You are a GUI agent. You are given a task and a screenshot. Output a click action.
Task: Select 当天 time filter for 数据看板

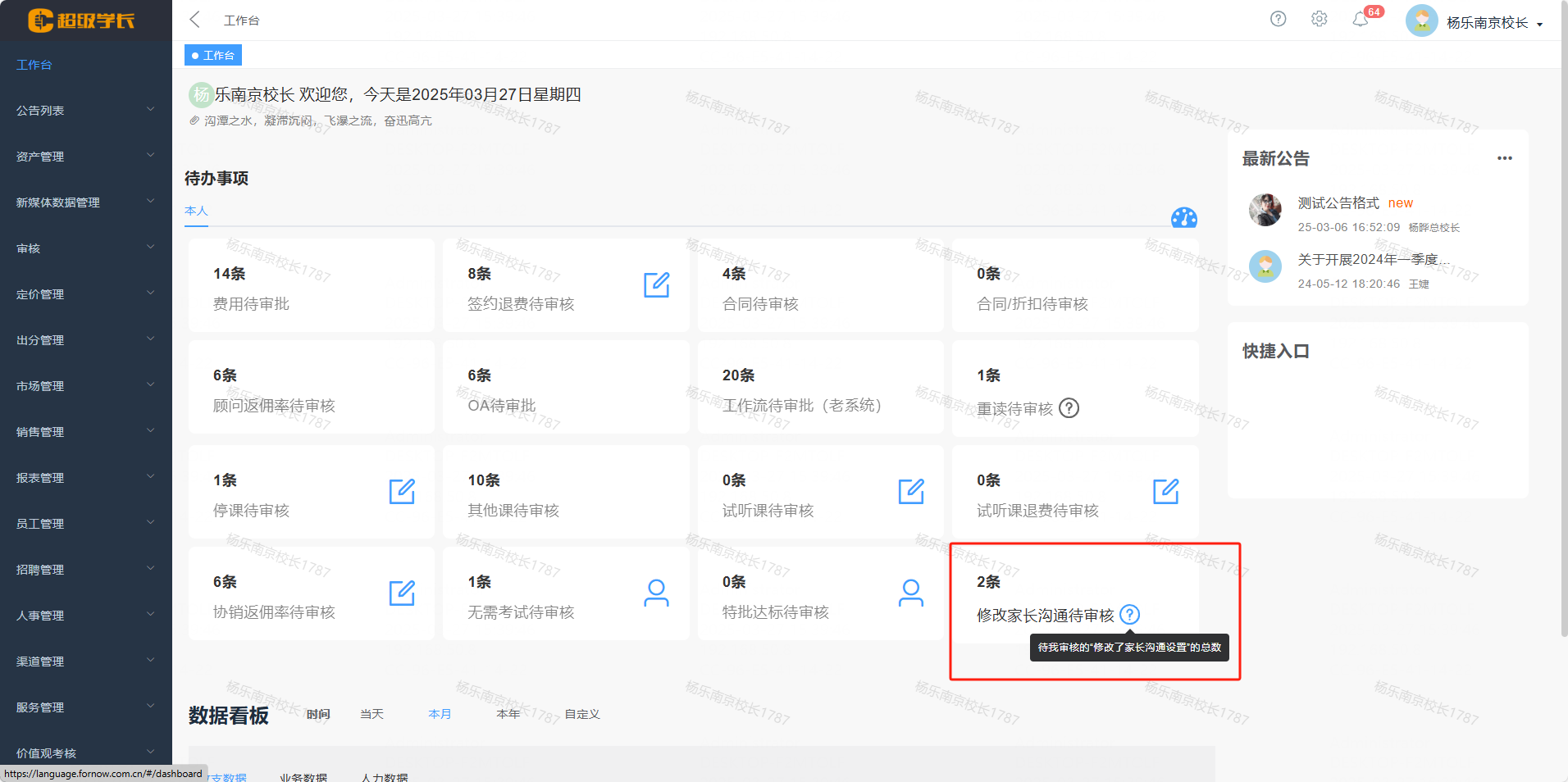(x=371, y=714)
